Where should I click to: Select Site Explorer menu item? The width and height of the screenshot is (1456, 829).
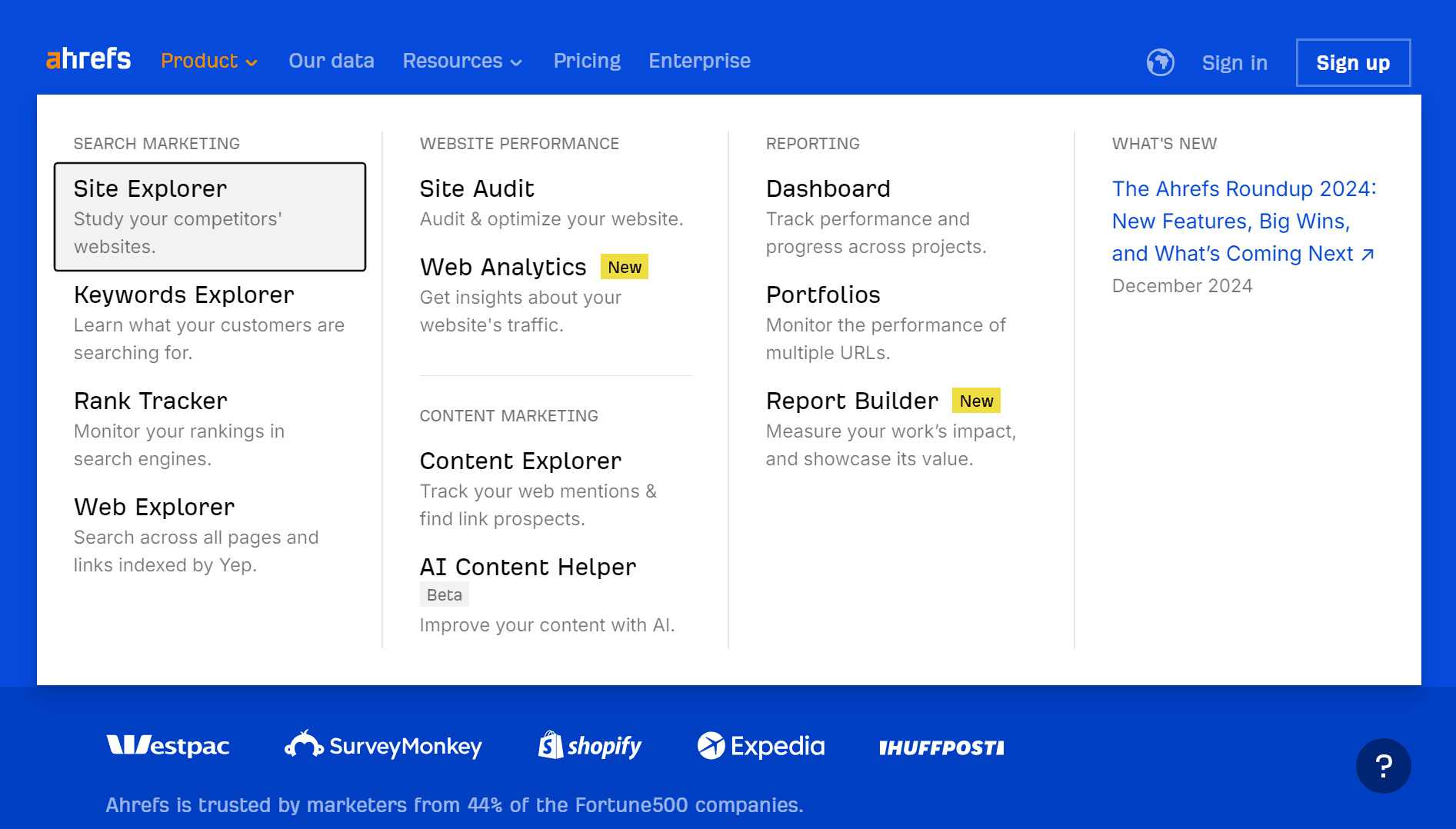click(210, 217)
